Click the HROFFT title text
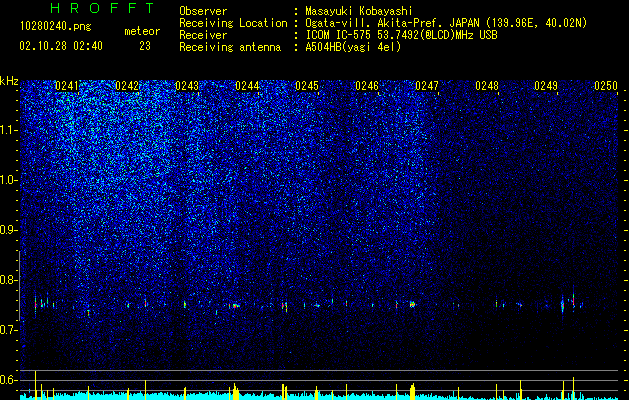The width and height of the screenshot is (629, 400). click(102, 8)
